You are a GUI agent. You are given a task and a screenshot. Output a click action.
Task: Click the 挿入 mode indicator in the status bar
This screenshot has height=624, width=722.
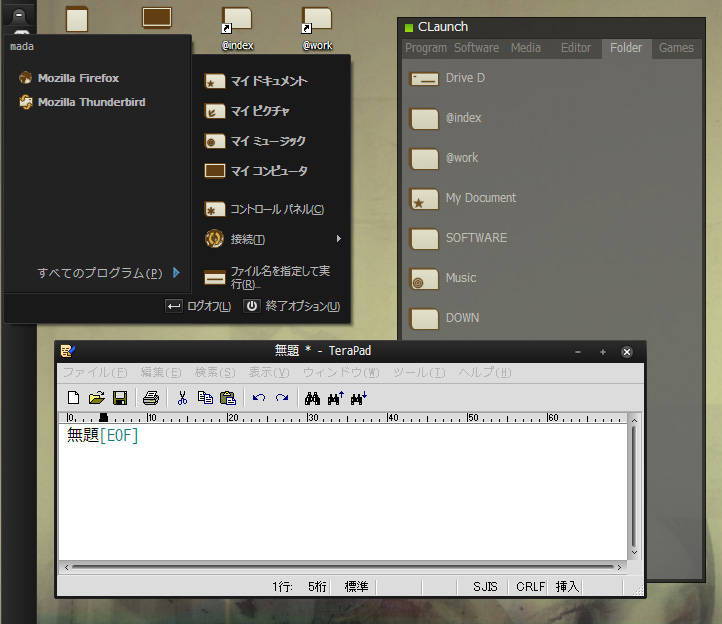pos(567,586)
